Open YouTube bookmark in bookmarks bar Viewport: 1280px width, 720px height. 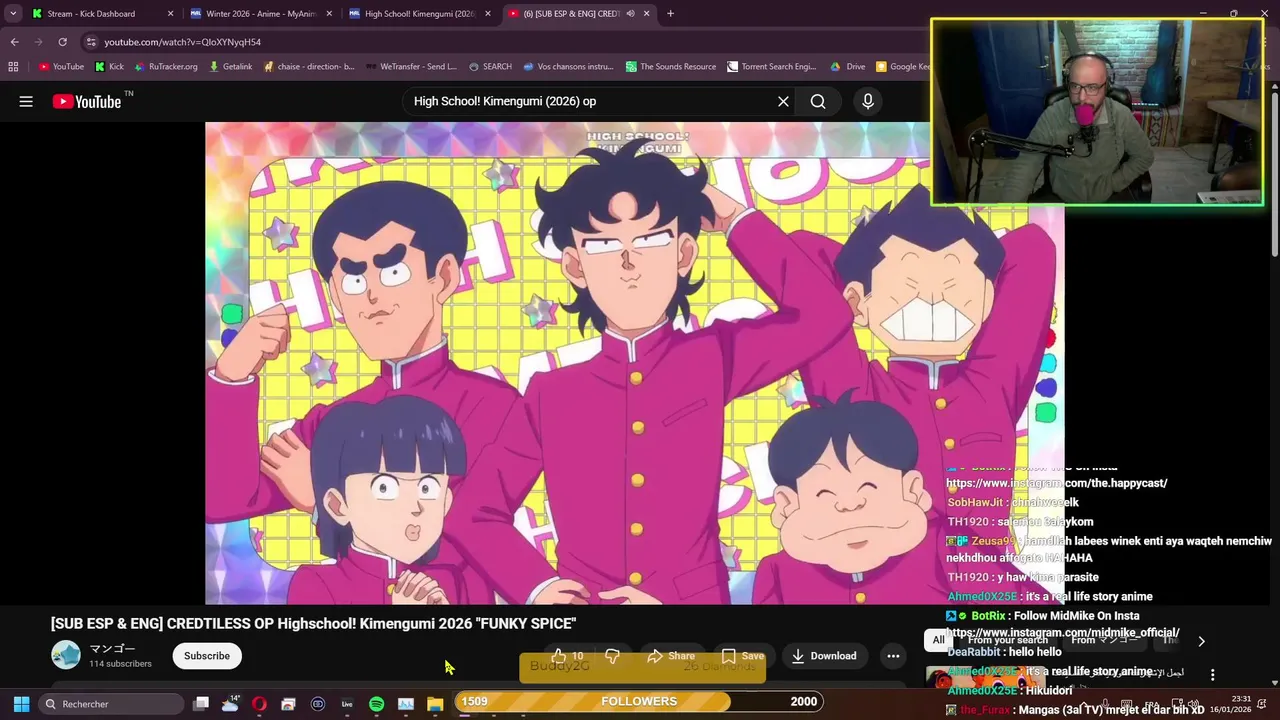pos(61,67)
